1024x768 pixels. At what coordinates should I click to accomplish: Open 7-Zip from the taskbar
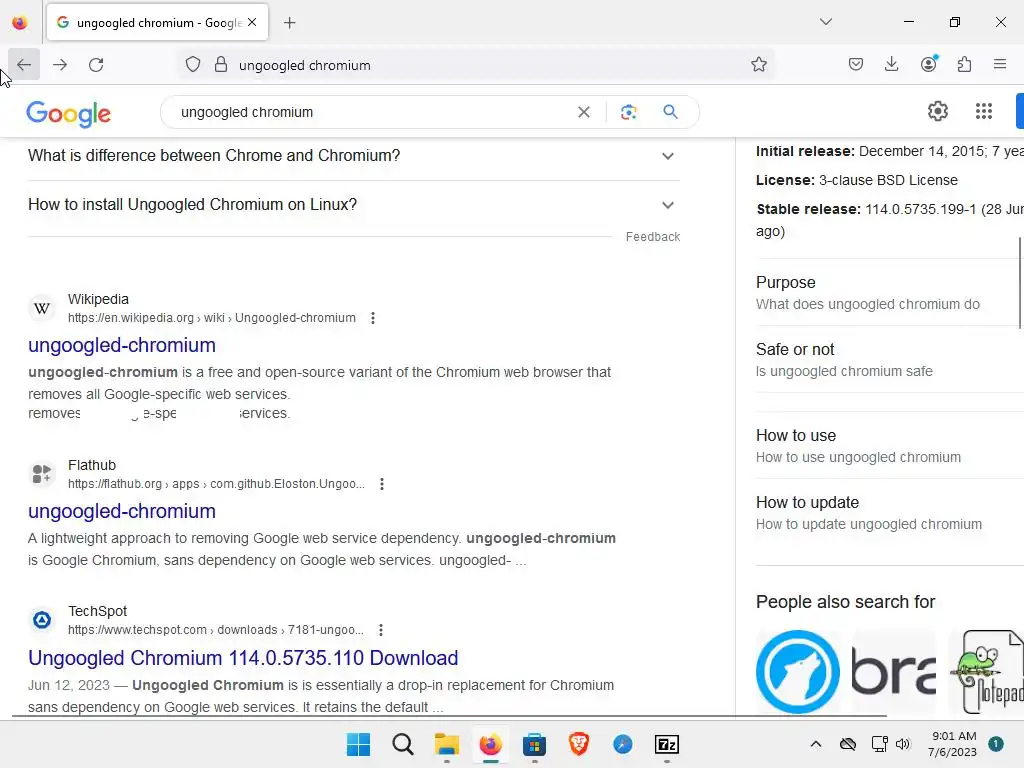(x=667, y=744)
